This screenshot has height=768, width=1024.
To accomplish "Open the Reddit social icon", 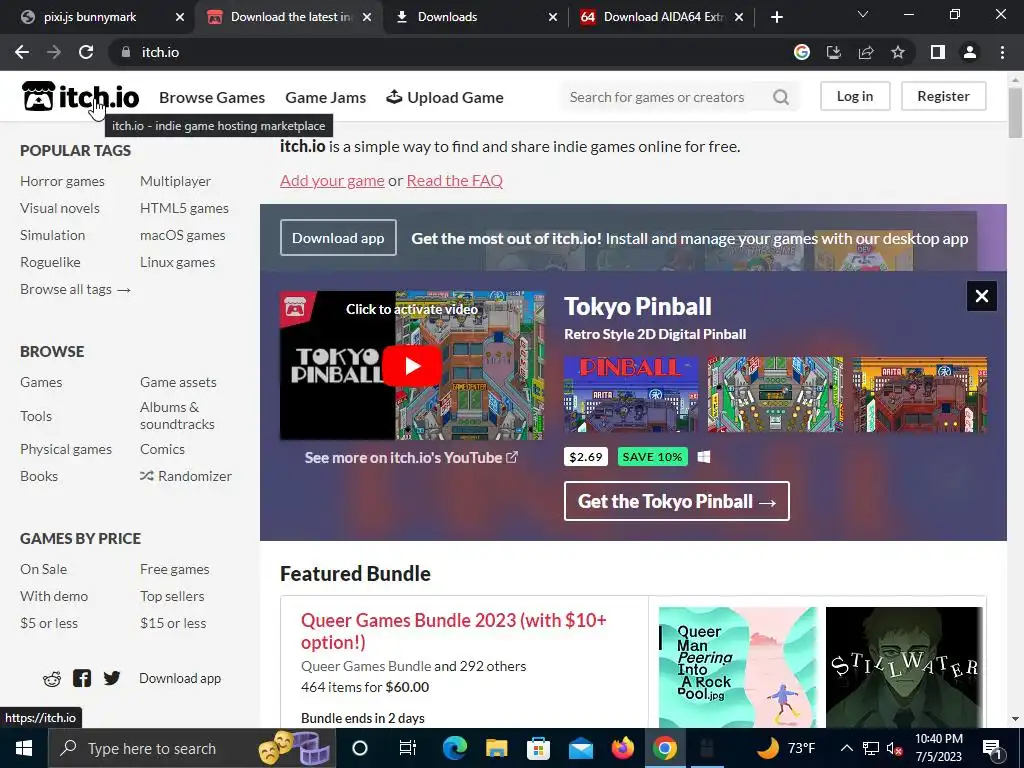I will (52, 679).
